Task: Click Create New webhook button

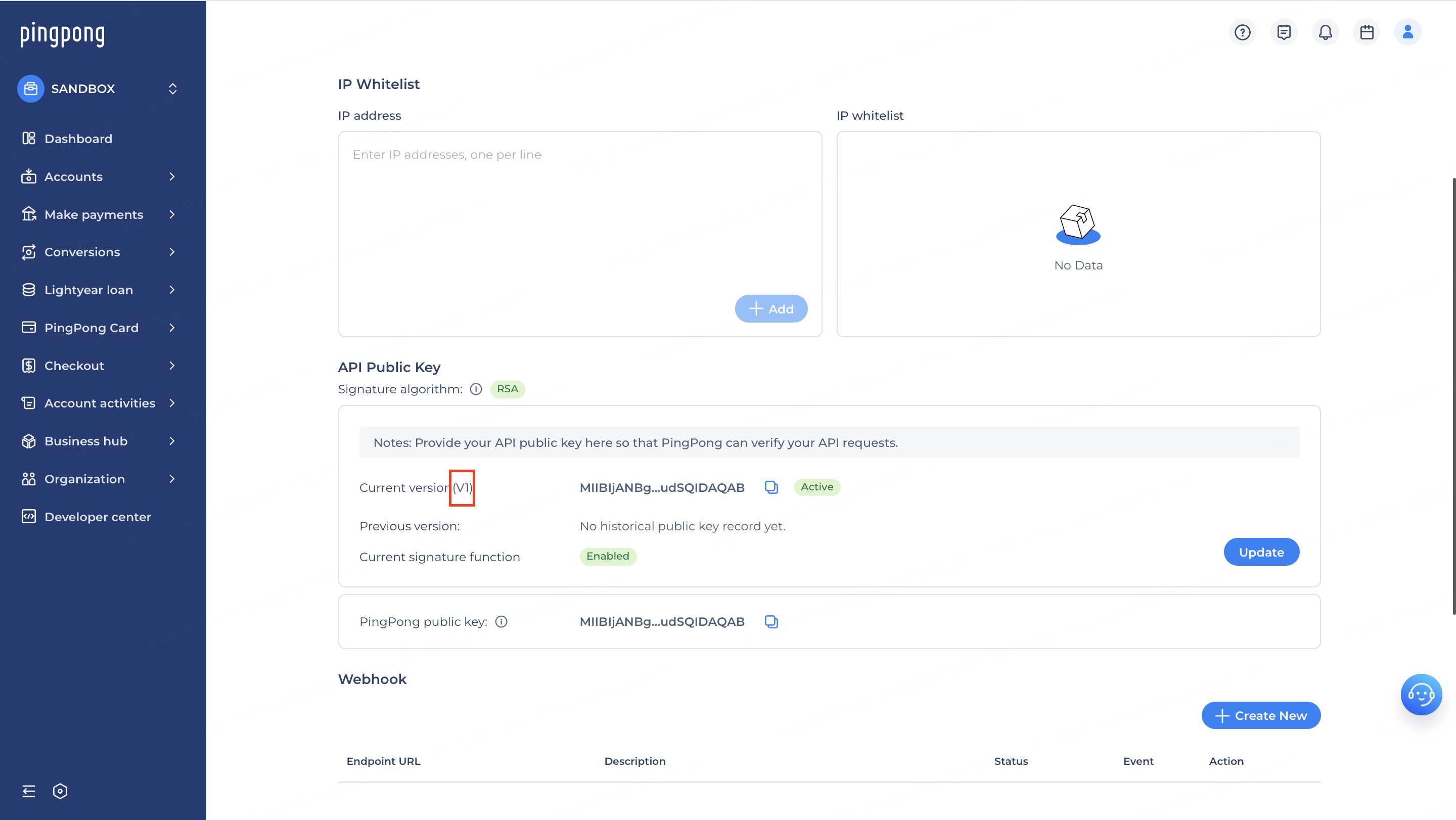Action: (x=1261, y=715)
